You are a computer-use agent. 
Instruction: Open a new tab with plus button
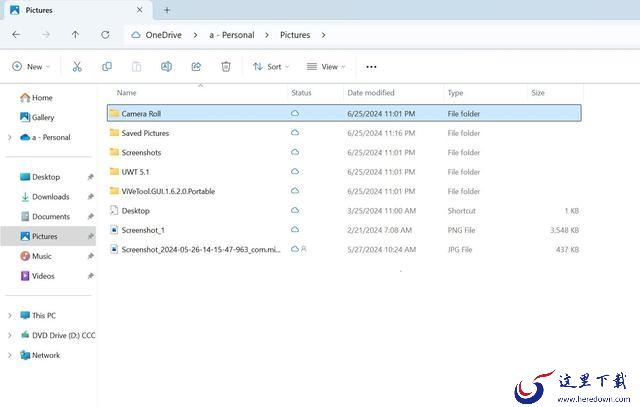tap(167, 10)
